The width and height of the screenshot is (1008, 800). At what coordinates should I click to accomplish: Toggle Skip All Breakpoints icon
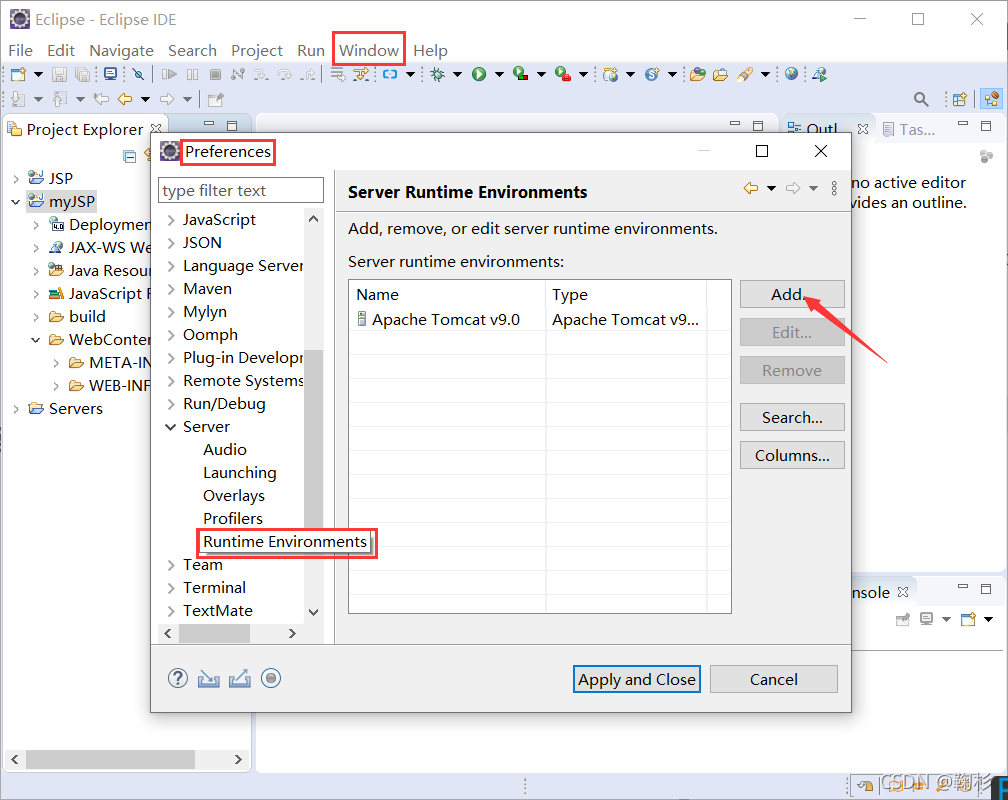click(138, 75)
